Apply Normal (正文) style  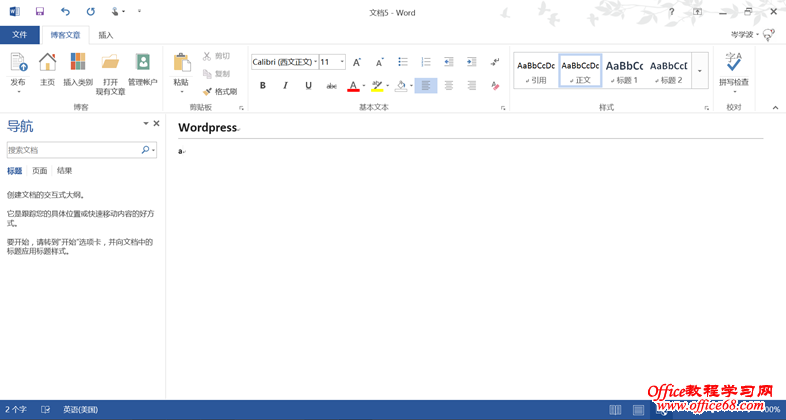click(x=580, y=71)
